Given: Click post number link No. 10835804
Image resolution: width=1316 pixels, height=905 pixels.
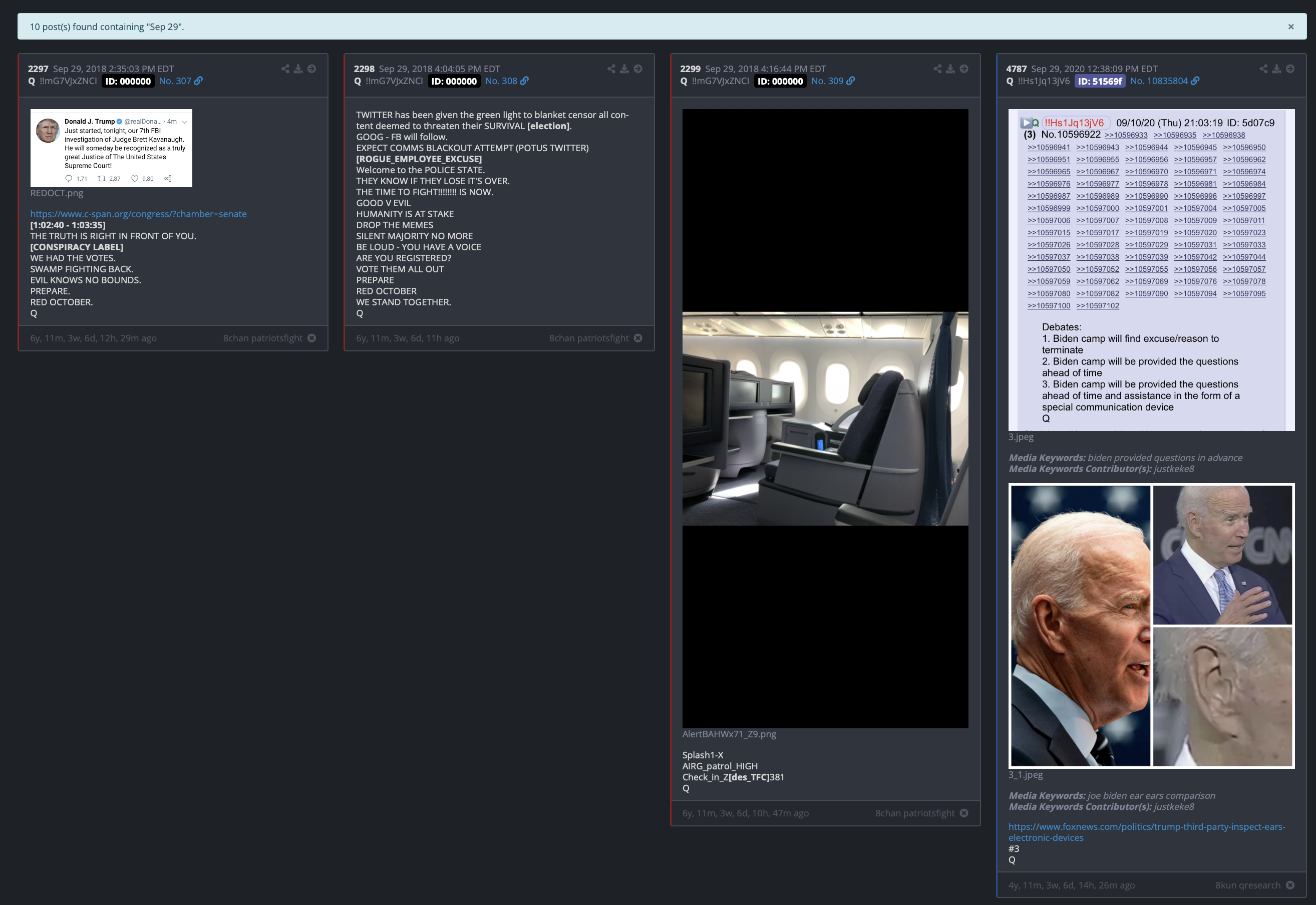Looking at the screenshot, I should [1158, 81].
